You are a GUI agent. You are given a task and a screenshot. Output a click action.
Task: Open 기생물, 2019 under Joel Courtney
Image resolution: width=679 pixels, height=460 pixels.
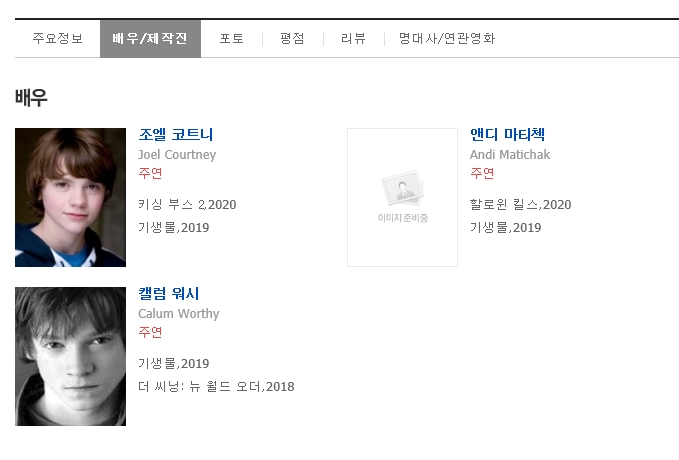pos(174,227)
